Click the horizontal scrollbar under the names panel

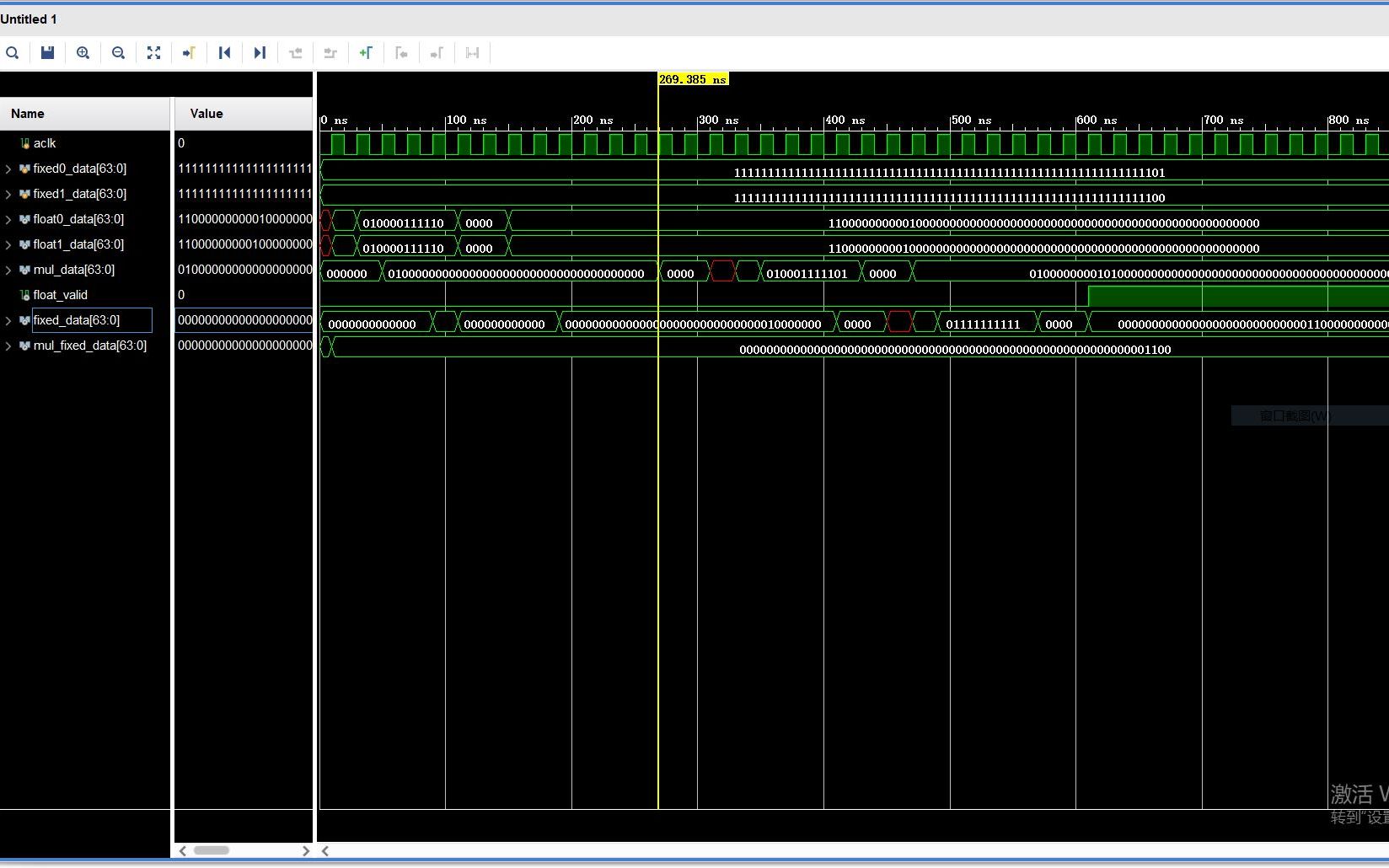[211, 850]
